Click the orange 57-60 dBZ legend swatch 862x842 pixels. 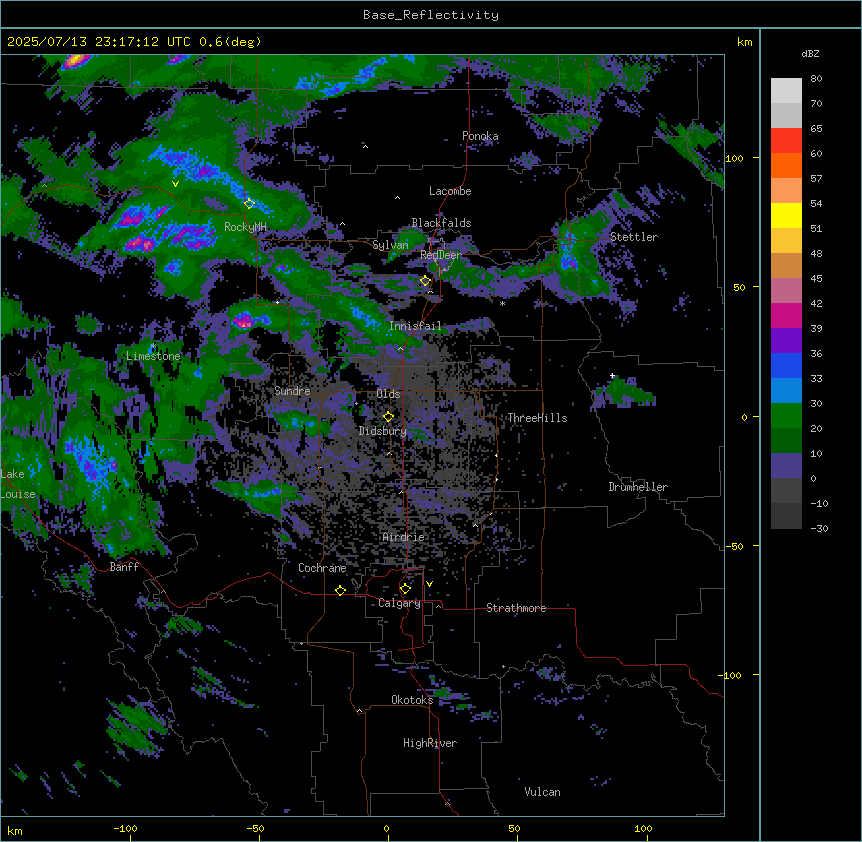click(786, 165)
